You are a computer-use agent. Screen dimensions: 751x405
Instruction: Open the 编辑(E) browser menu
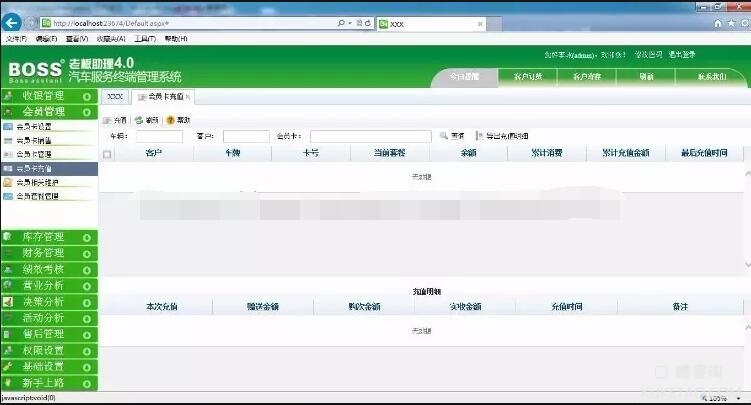(46, 39)
